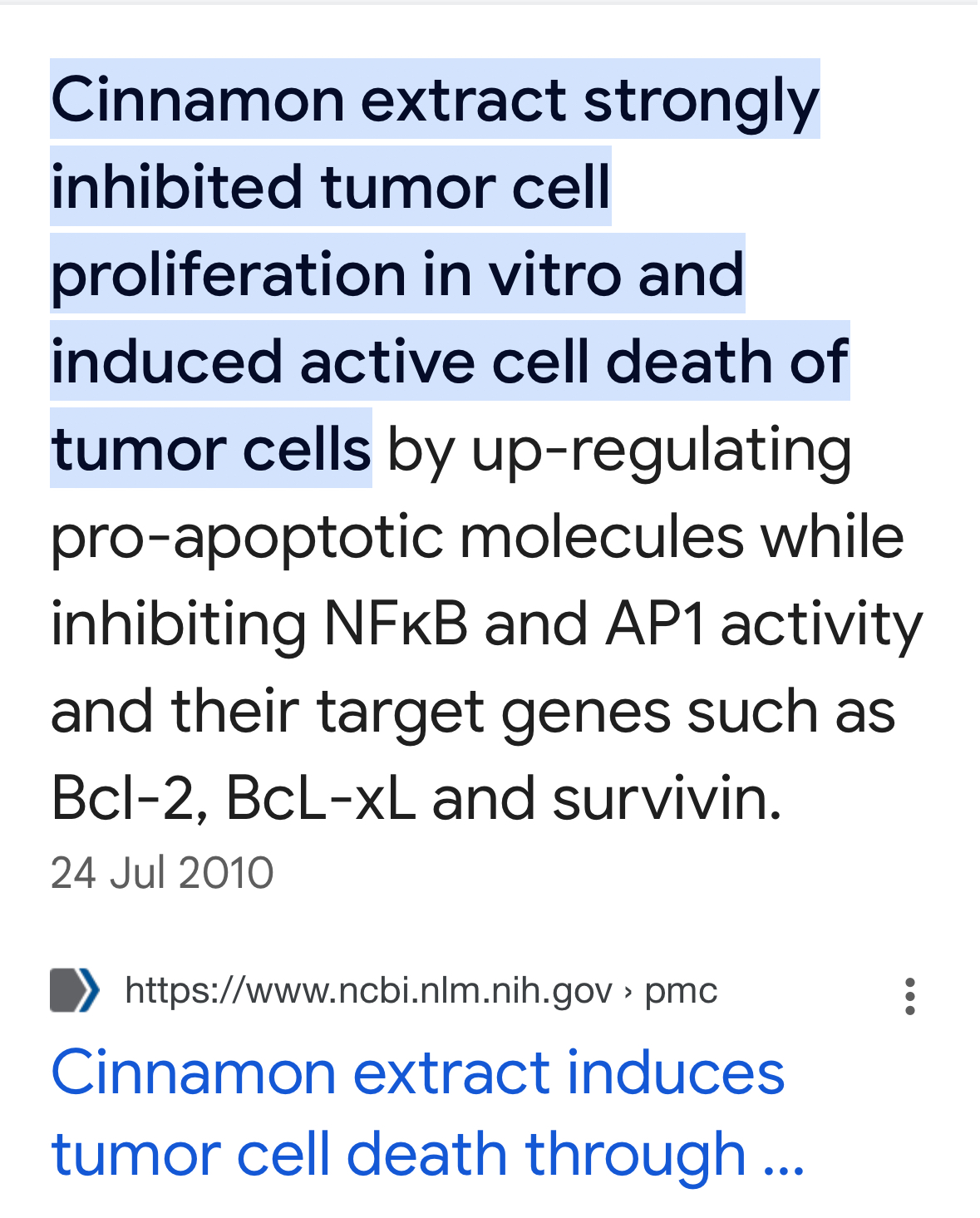Open the 'Cinnamon extract induces tumor cell death' link
Image resolution: width=980 pixels, height=1218 pixels.
click(x=427, y=1113)
